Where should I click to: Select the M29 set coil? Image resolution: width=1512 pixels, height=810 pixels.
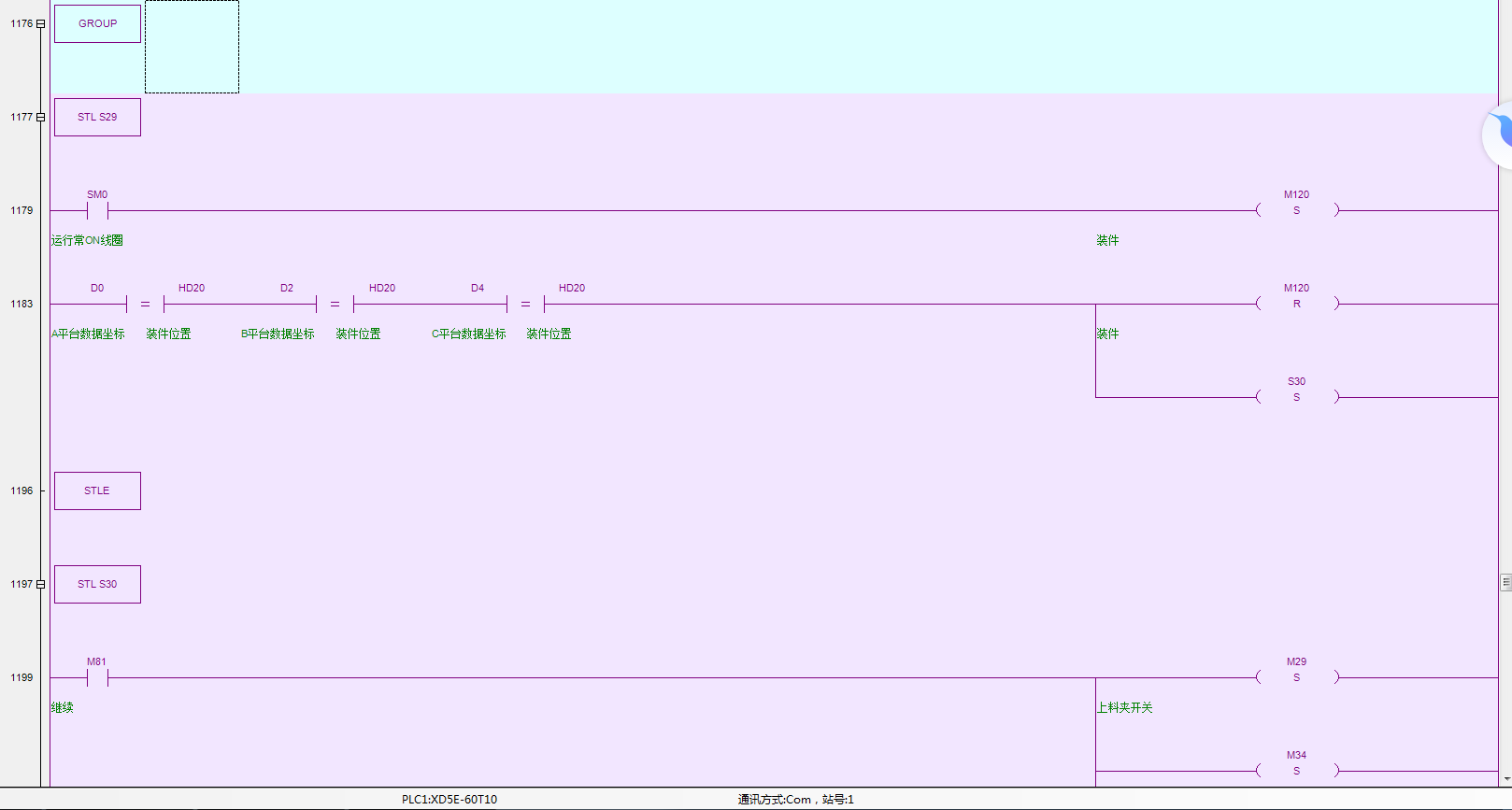click(x=1296, y=677)
